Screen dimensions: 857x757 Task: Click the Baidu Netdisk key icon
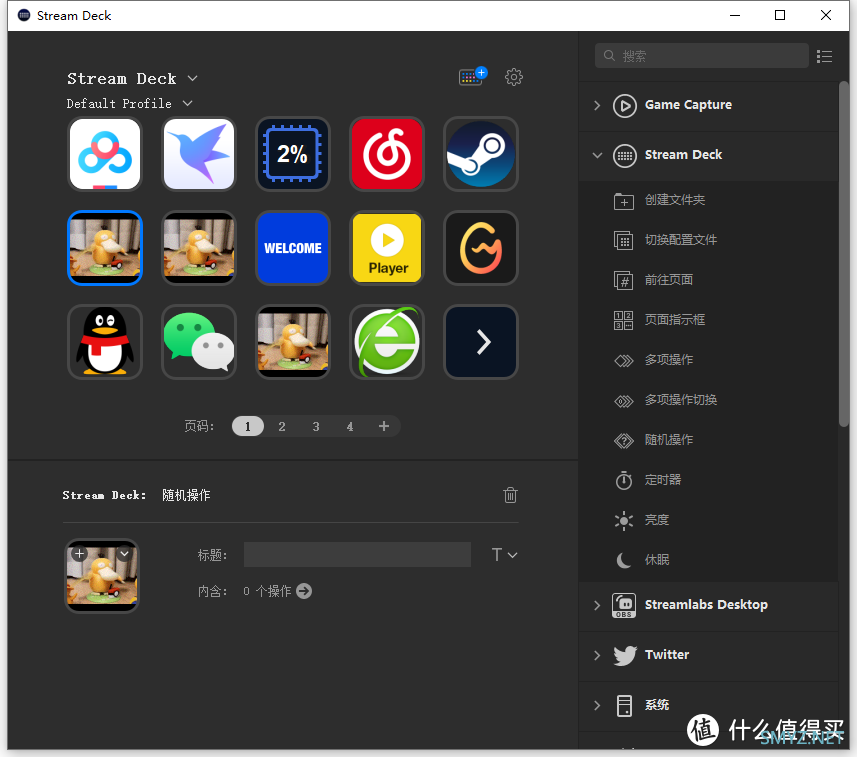click(105, 154)
